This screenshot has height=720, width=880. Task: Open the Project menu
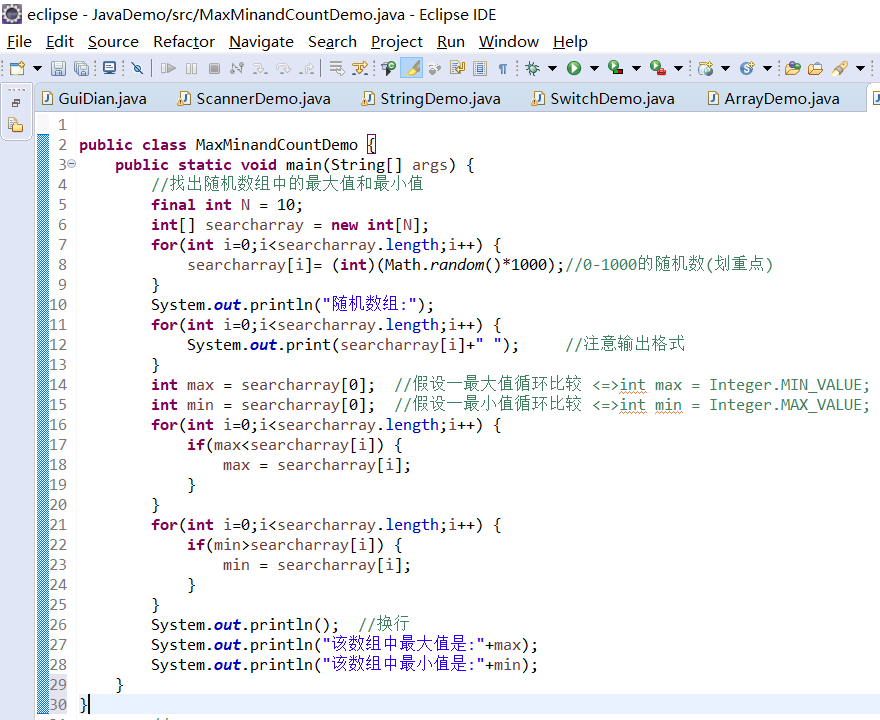pos(397,42)
